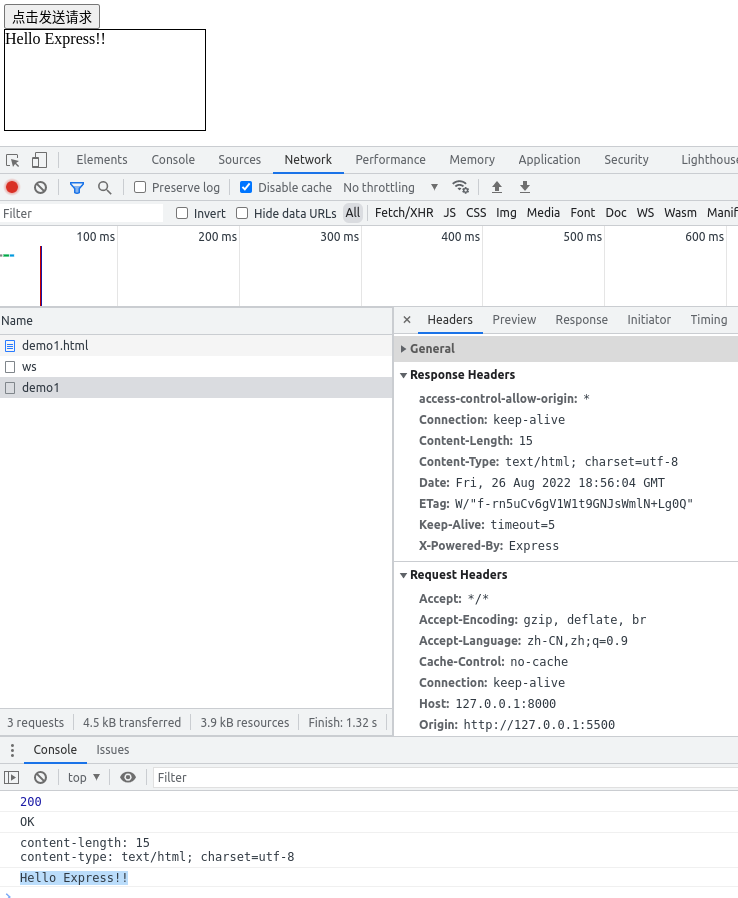
Task: Check the Invert filter checkbox
Action: pos(182,213)
